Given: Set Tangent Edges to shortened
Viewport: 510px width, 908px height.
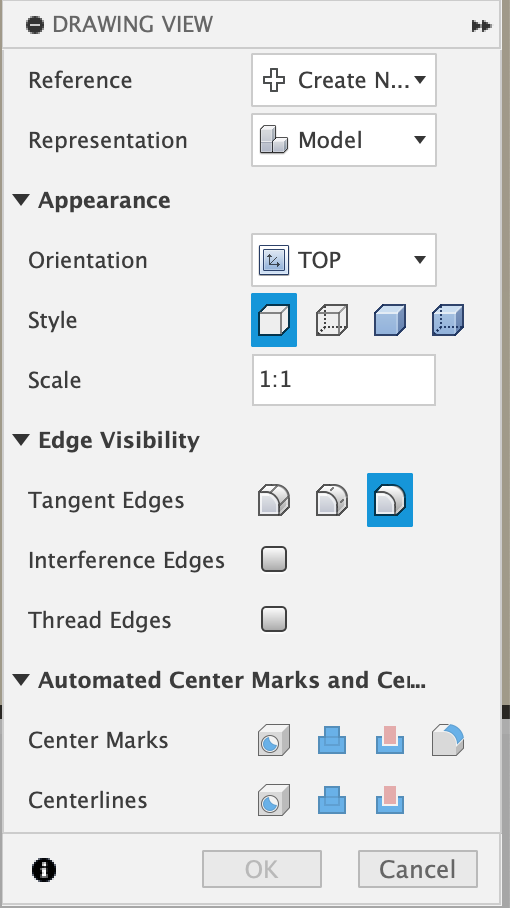Looking at the screenshot, I should (332, 500).
